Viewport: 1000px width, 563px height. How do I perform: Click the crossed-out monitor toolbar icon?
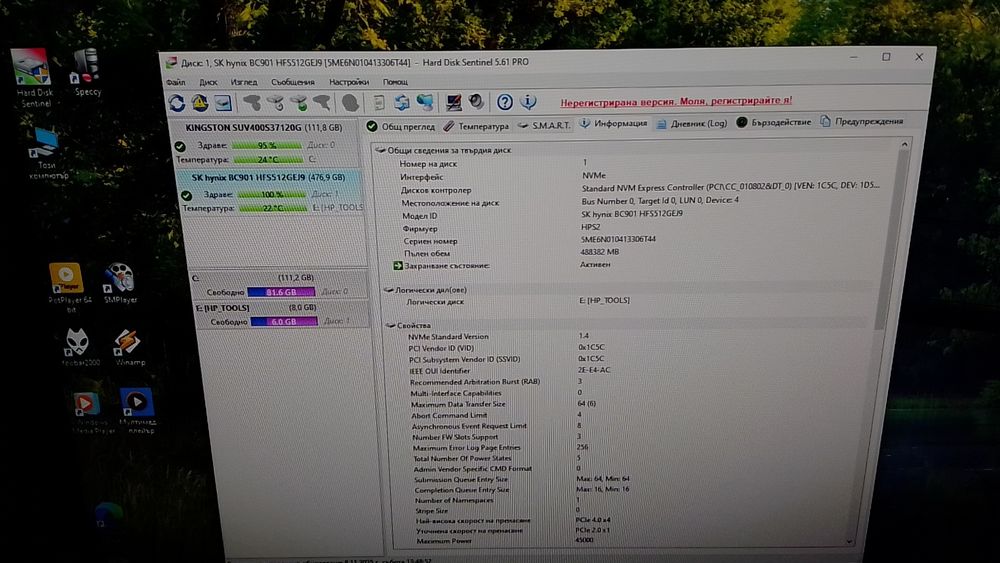[453, 102]
